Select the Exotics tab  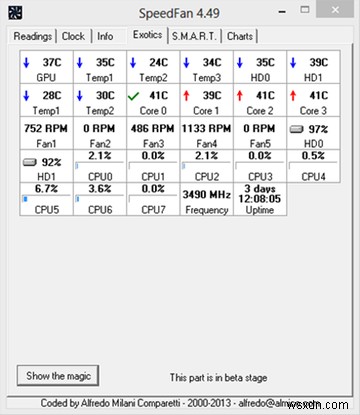point(148,34)
